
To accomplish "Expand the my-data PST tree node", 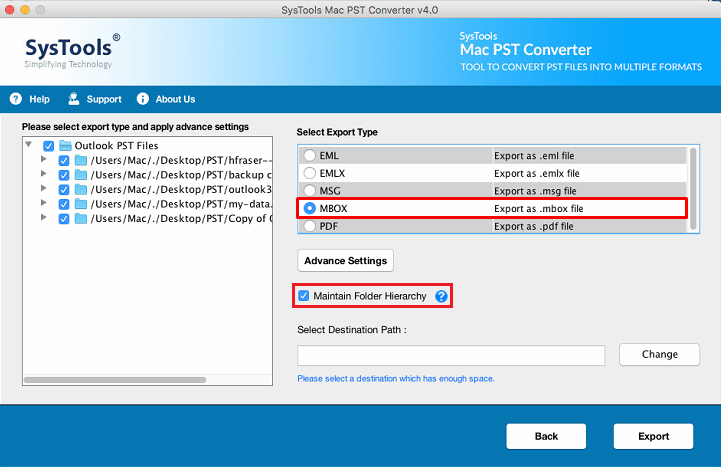I will point(44,203).
